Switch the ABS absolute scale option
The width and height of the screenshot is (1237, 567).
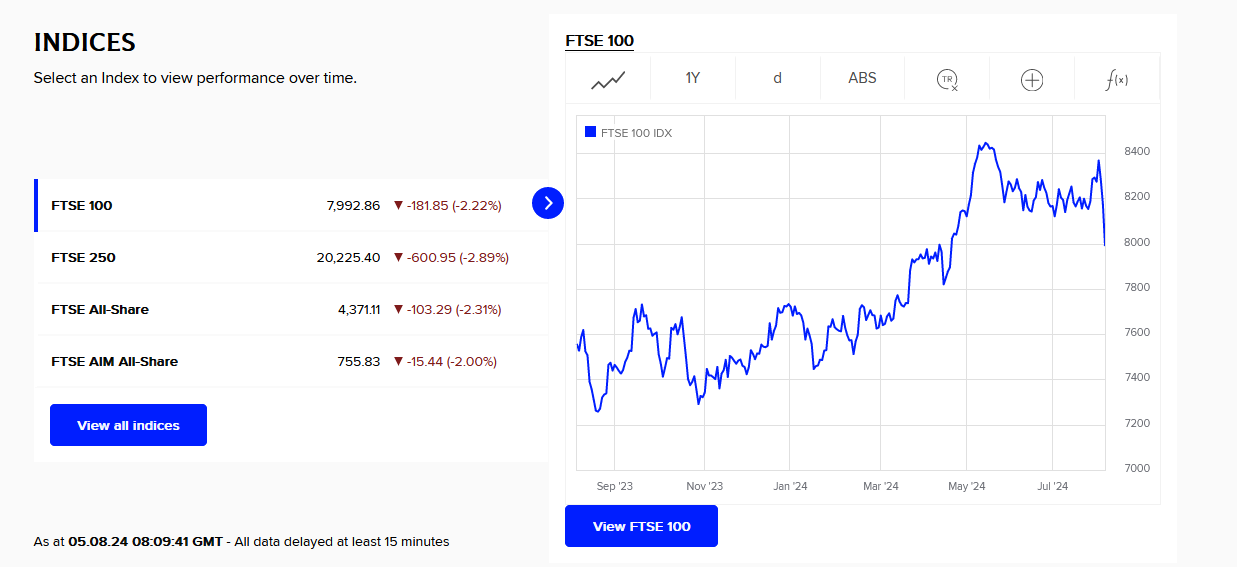[862, 78]
